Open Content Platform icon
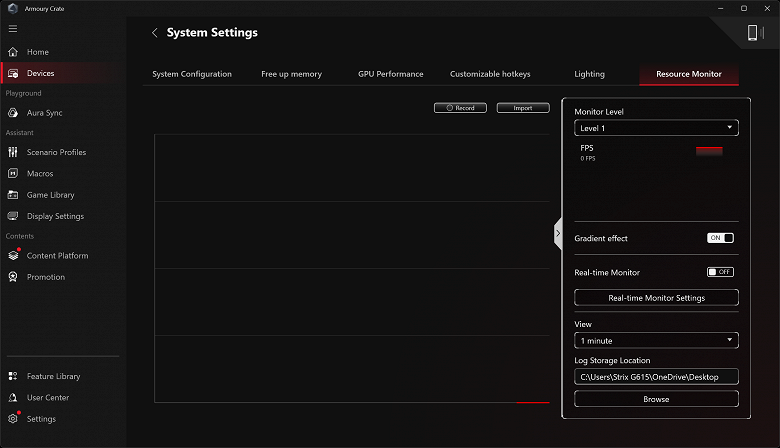780x448 pixels. click(13, 256)
